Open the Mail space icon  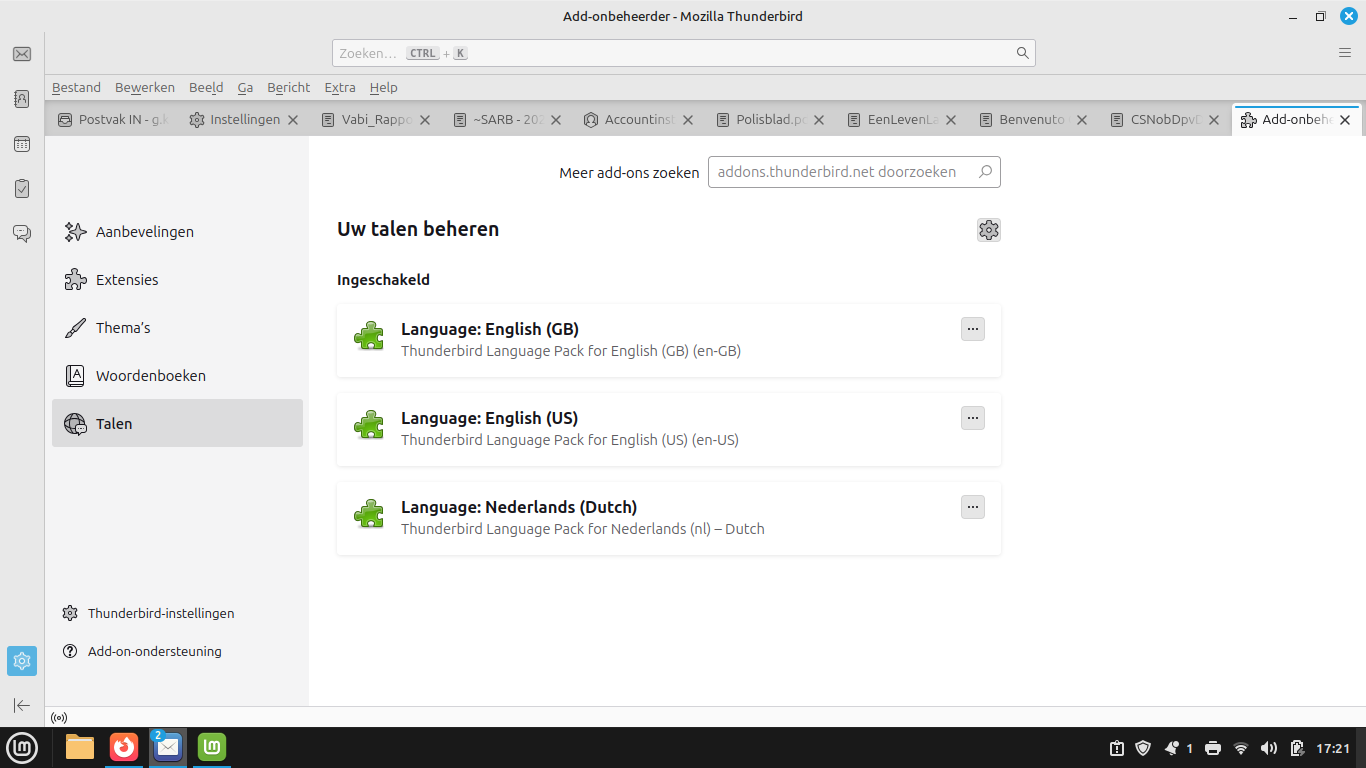[x=22, y=54]
